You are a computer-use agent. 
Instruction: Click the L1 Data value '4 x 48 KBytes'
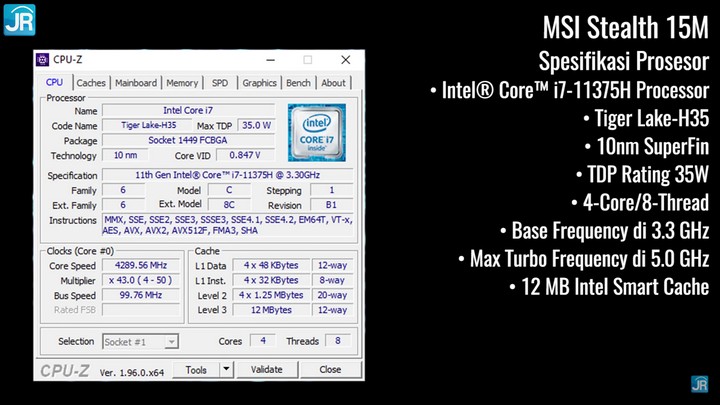pos(271,265)
